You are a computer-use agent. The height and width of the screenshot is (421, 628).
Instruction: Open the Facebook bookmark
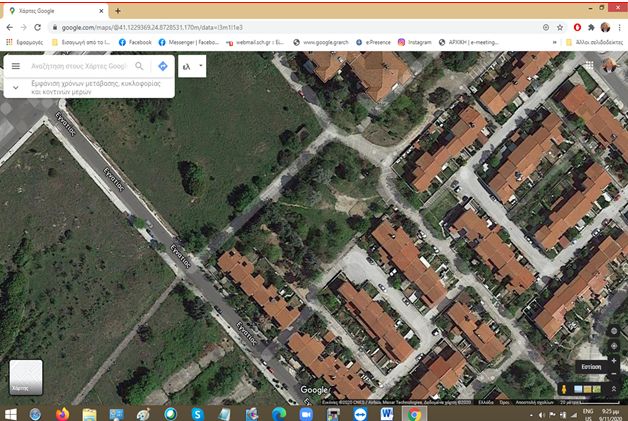tap(133, 43)
